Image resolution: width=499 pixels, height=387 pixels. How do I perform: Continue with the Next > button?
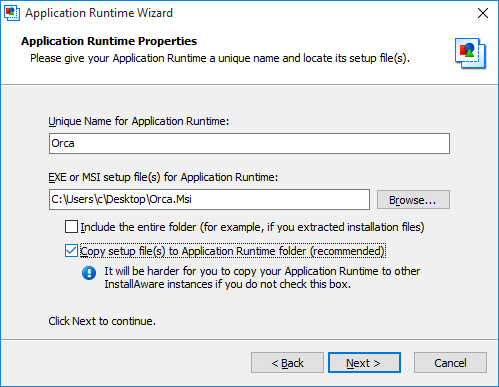coord(364,363)
